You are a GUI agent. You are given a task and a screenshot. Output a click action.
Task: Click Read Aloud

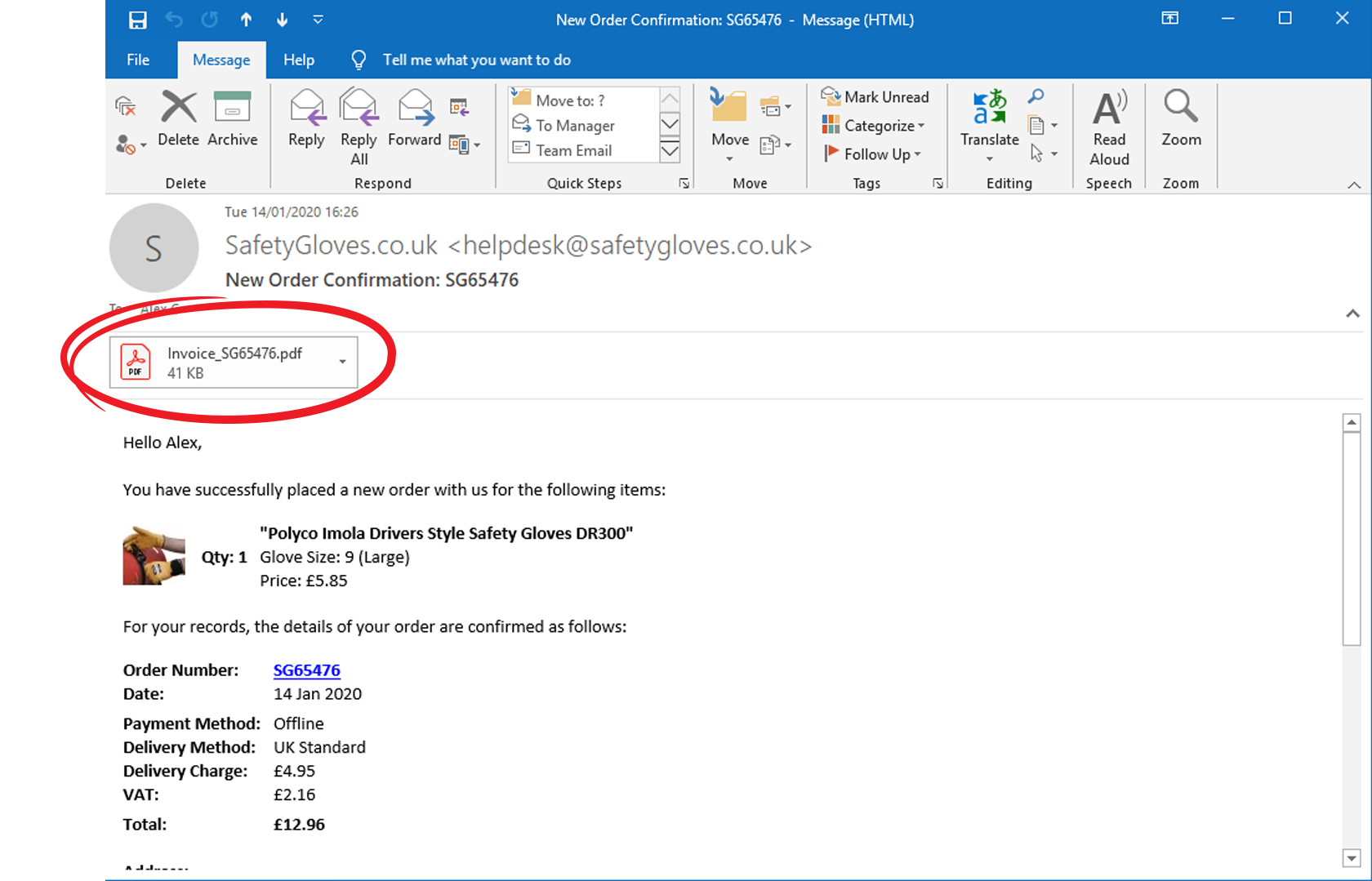(1109, 127)
